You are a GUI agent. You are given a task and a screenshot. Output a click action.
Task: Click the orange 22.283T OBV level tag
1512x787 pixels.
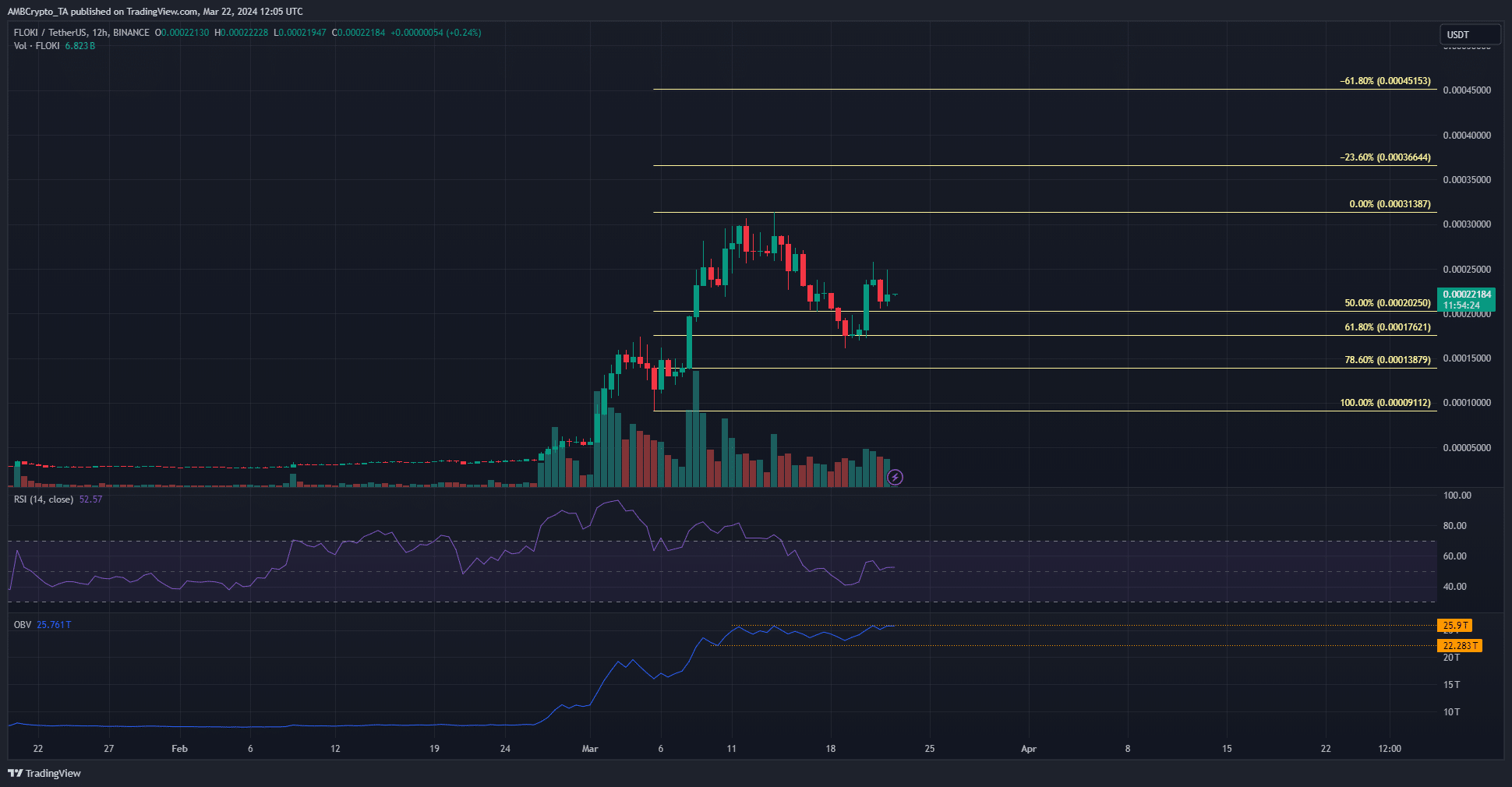pyautogui.click(x=1460, y=645)
